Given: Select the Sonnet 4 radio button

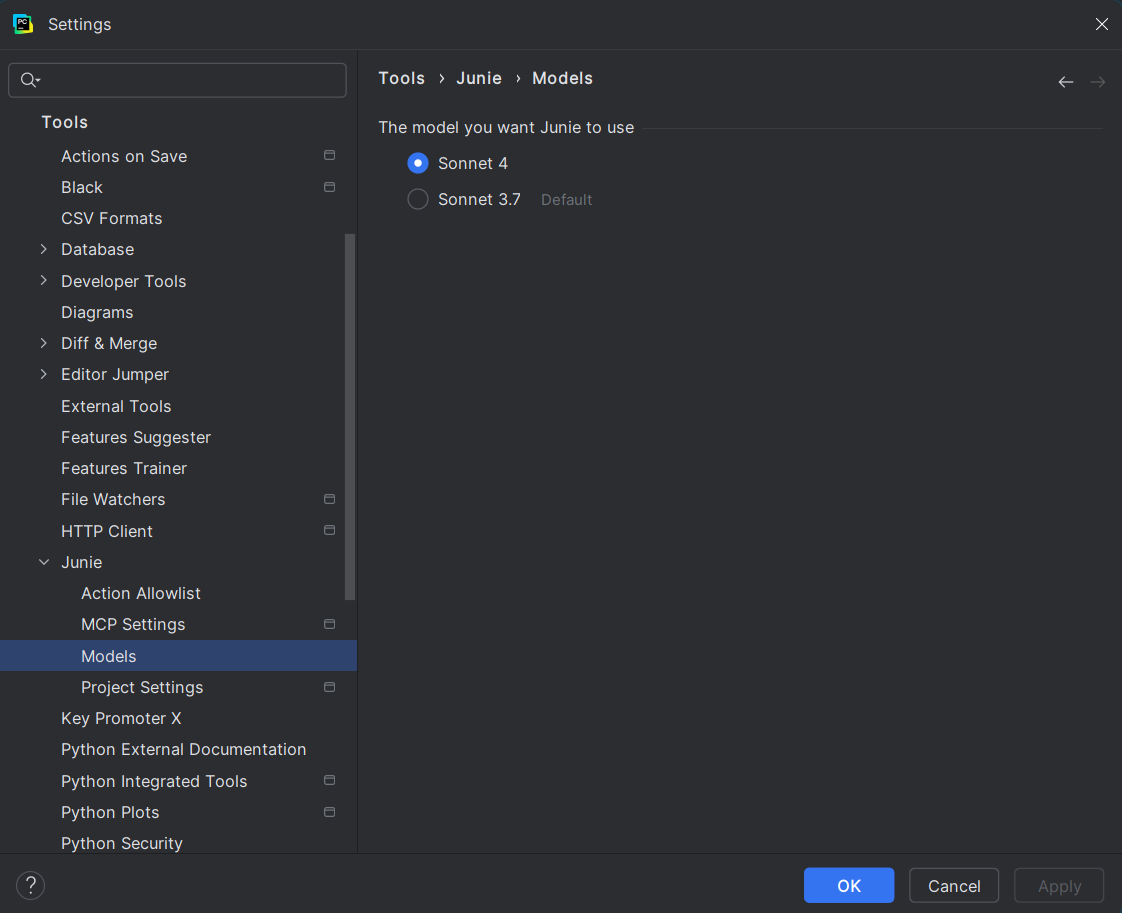Looking at the screenshot, I should [x=418, y=163].
